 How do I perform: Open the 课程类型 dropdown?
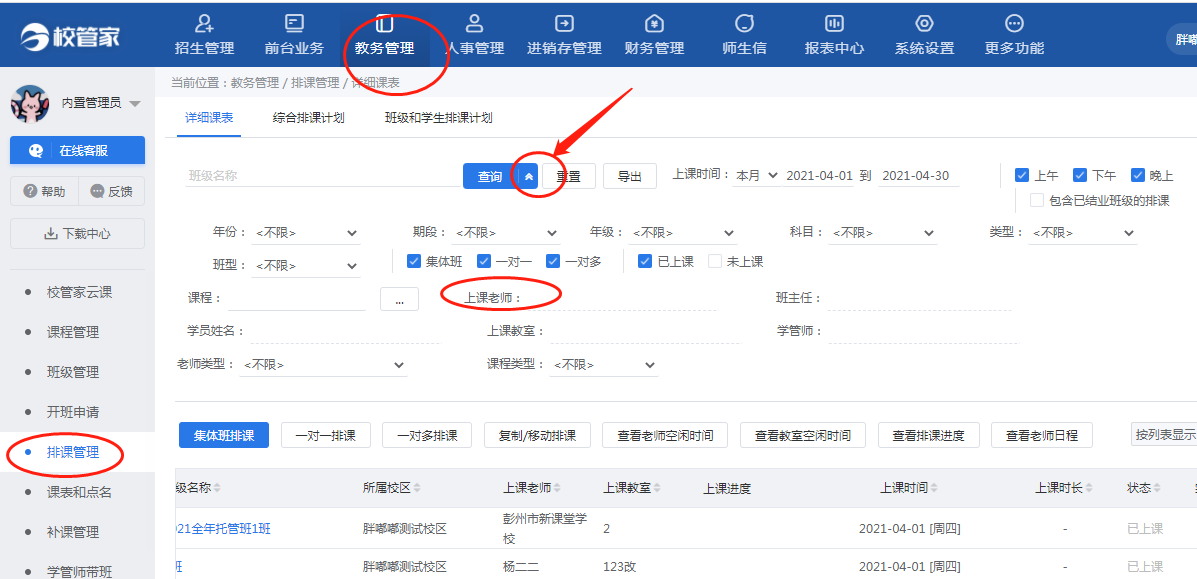(604, 365)
